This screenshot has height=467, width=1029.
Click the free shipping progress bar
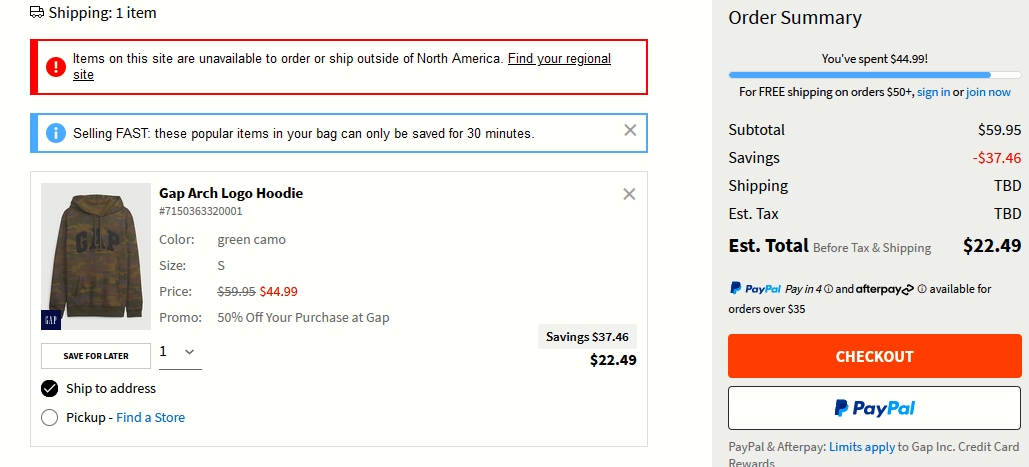(x=874, y=75)
